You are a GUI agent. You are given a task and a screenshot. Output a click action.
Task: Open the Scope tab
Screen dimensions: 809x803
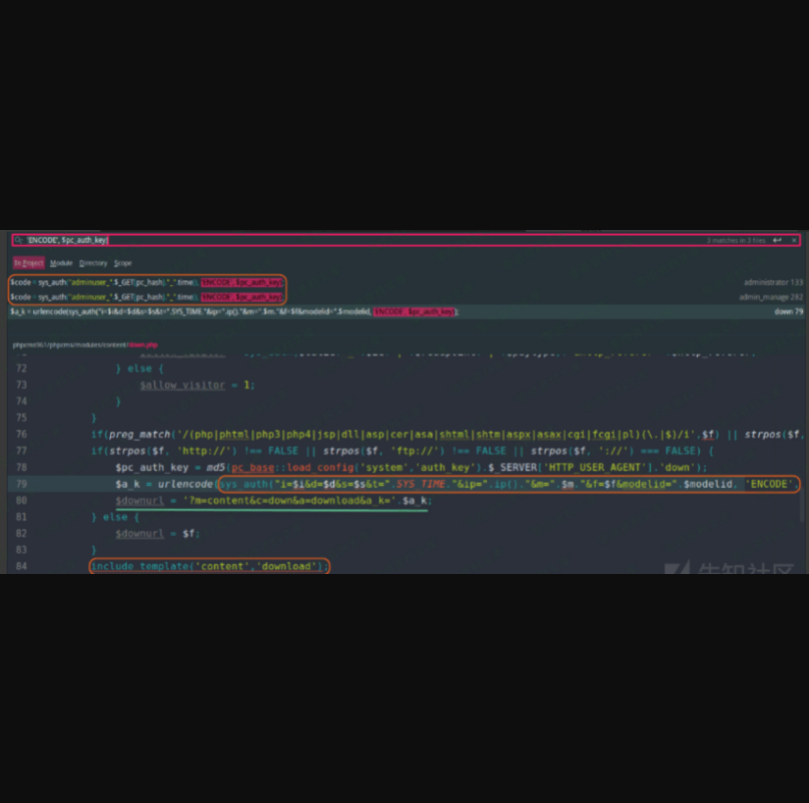(123, 263)
